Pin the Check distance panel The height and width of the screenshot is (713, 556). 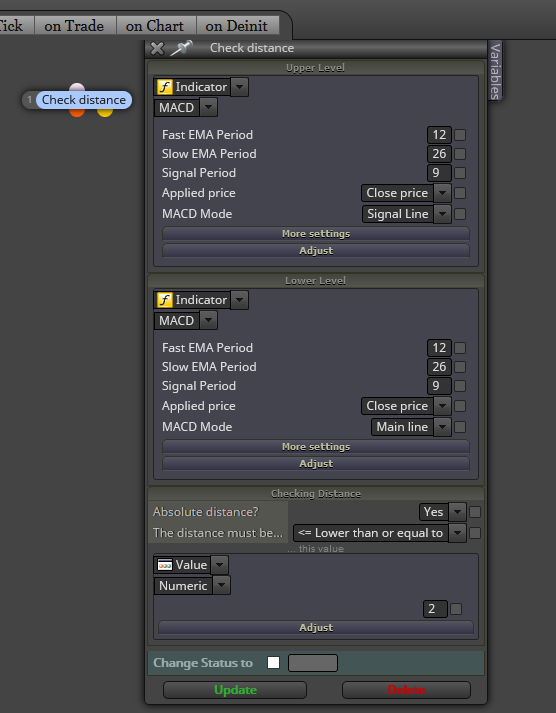pos(181,48)
